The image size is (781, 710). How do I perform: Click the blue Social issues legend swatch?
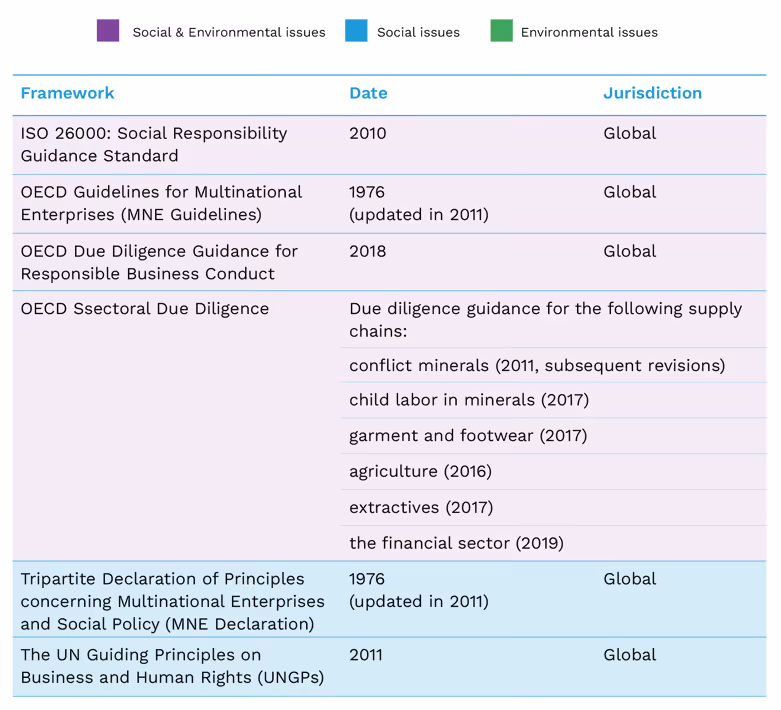(356, 30)
